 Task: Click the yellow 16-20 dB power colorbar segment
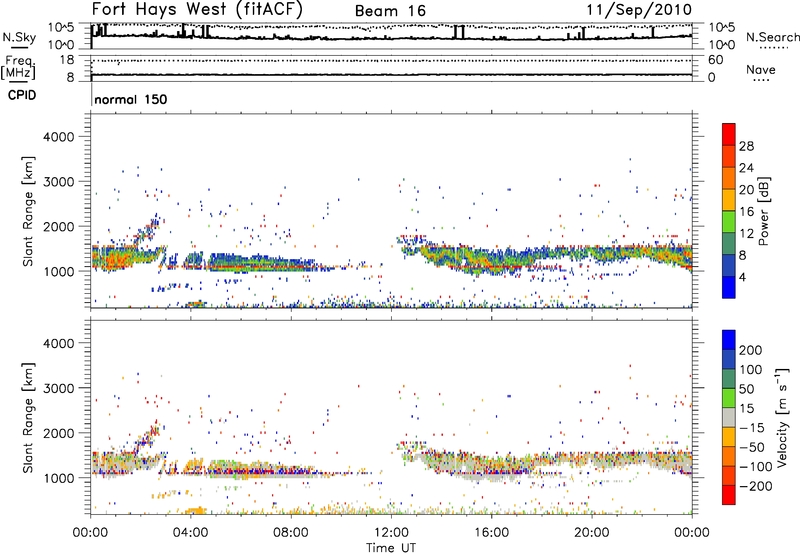[729, 199]
